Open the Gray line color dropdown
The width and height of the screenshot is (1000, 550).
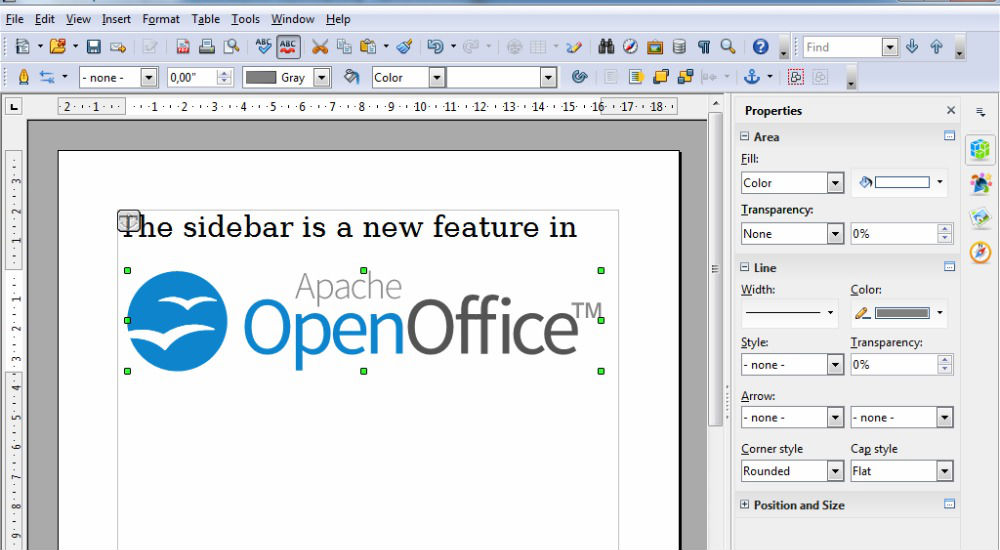(x=322, y=78)
